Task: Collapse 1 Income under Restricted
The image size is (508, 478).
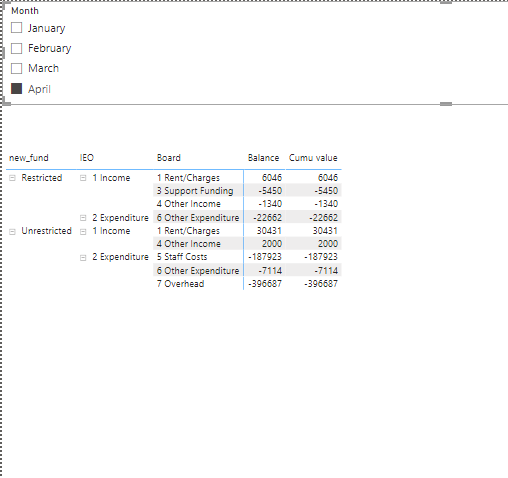Action: point(83,178)
